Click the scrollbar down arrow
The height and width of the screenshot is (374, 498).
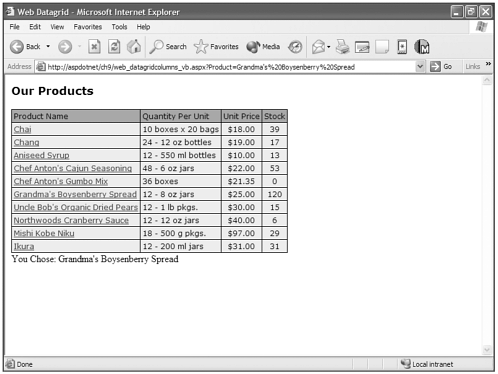(x=487, y=350)
